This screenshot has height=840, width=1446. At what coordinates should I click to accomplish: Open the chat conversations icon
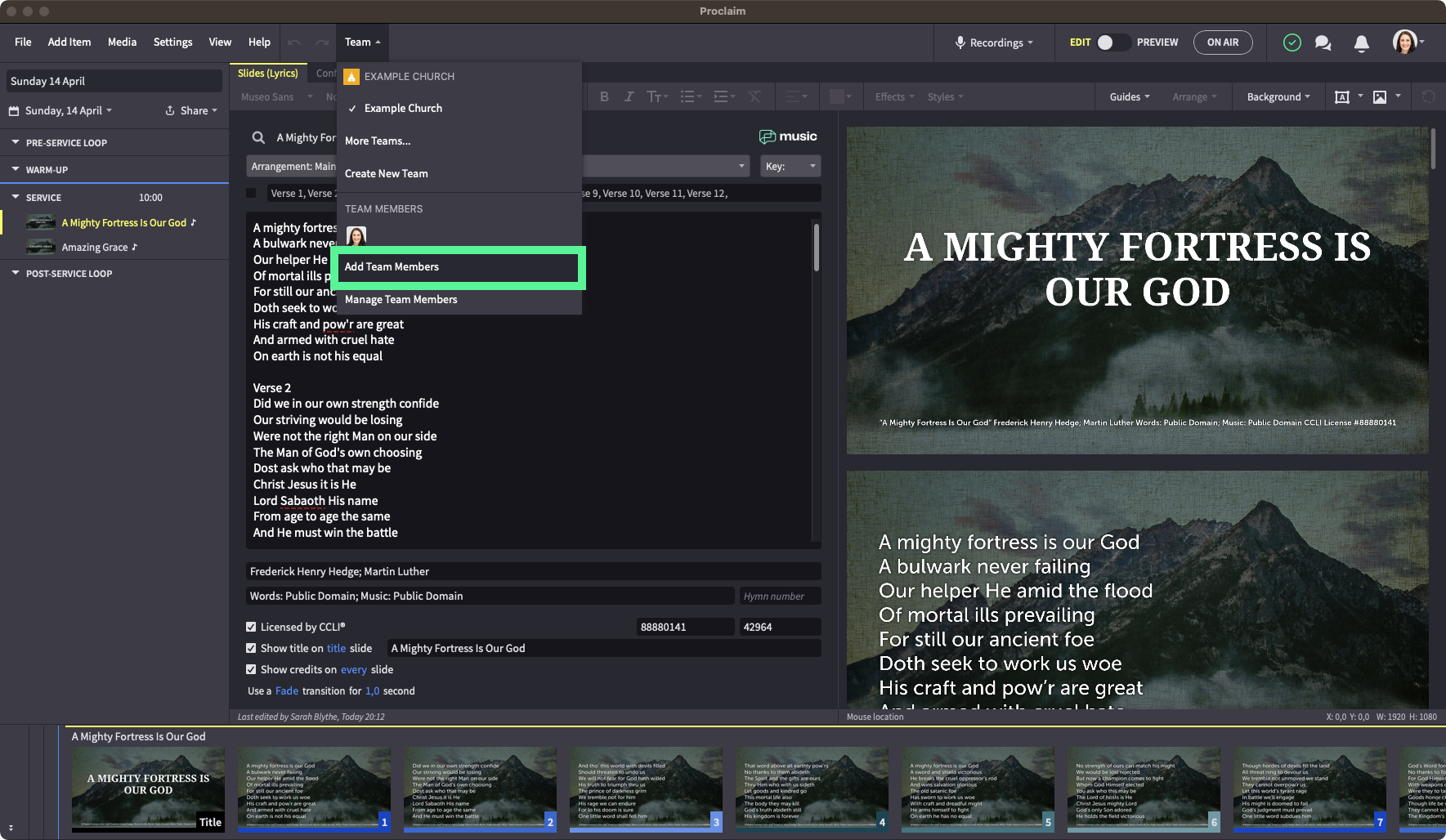(1323, 43)
